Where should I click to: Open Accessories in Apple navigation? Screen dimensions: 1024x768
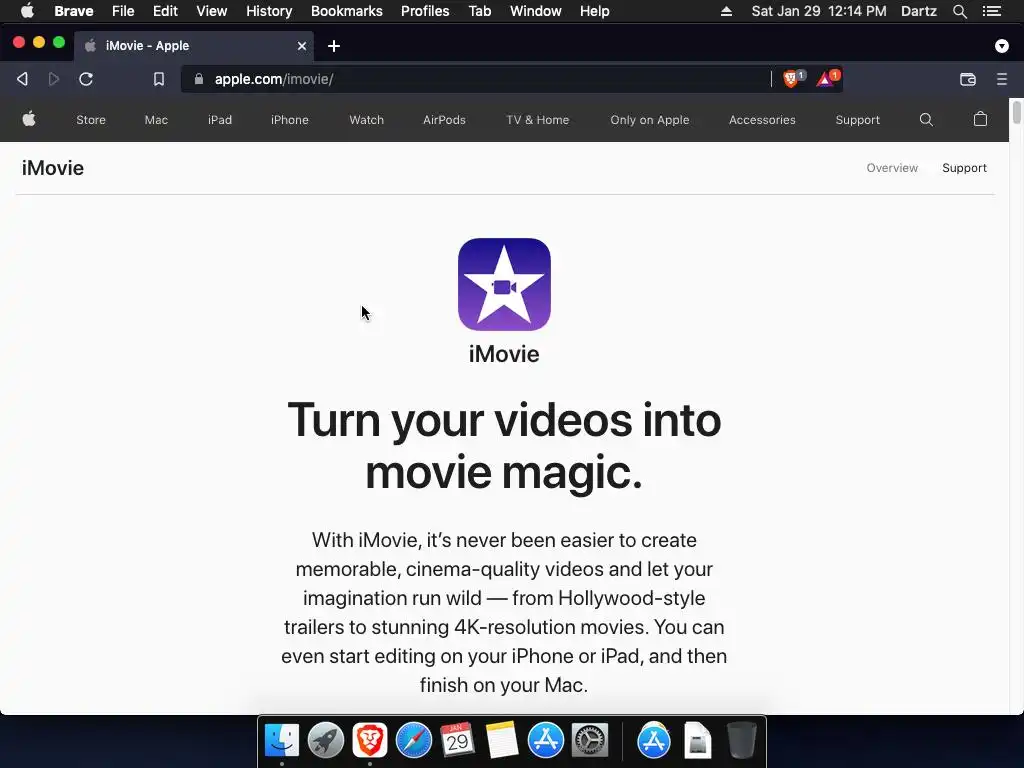coord(762,120)
